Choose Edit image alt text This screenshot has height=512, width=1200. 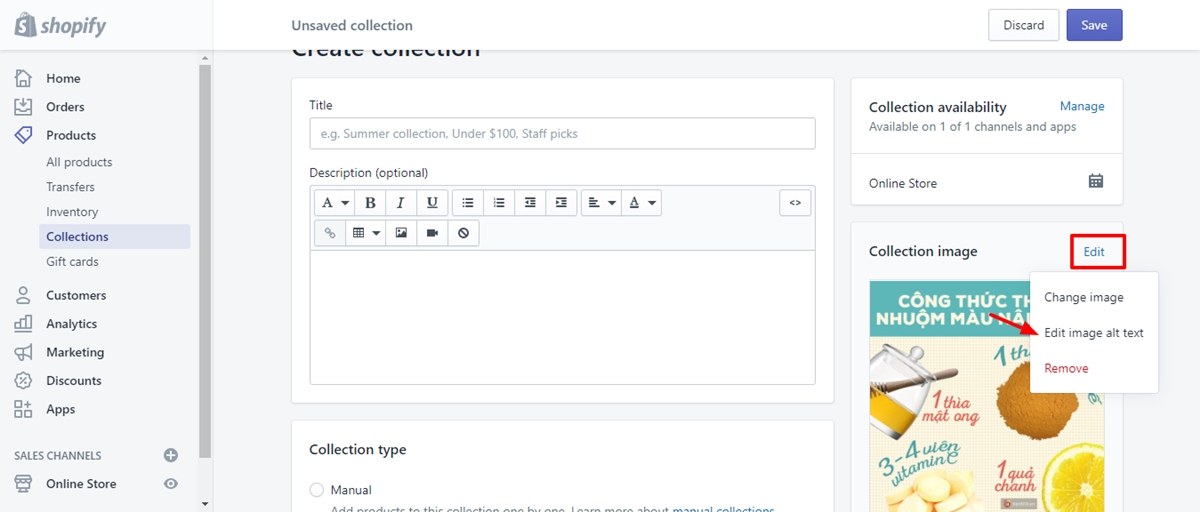(1094, 333)
